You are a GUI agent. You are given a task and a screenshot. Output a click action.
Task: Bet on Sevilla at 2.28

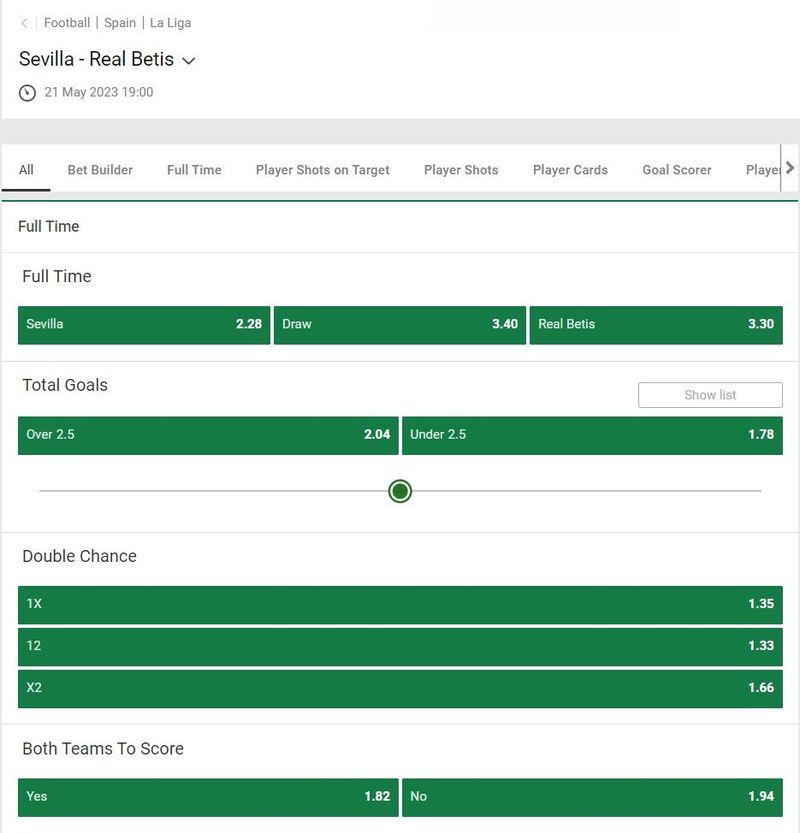[x=144, y=325]
